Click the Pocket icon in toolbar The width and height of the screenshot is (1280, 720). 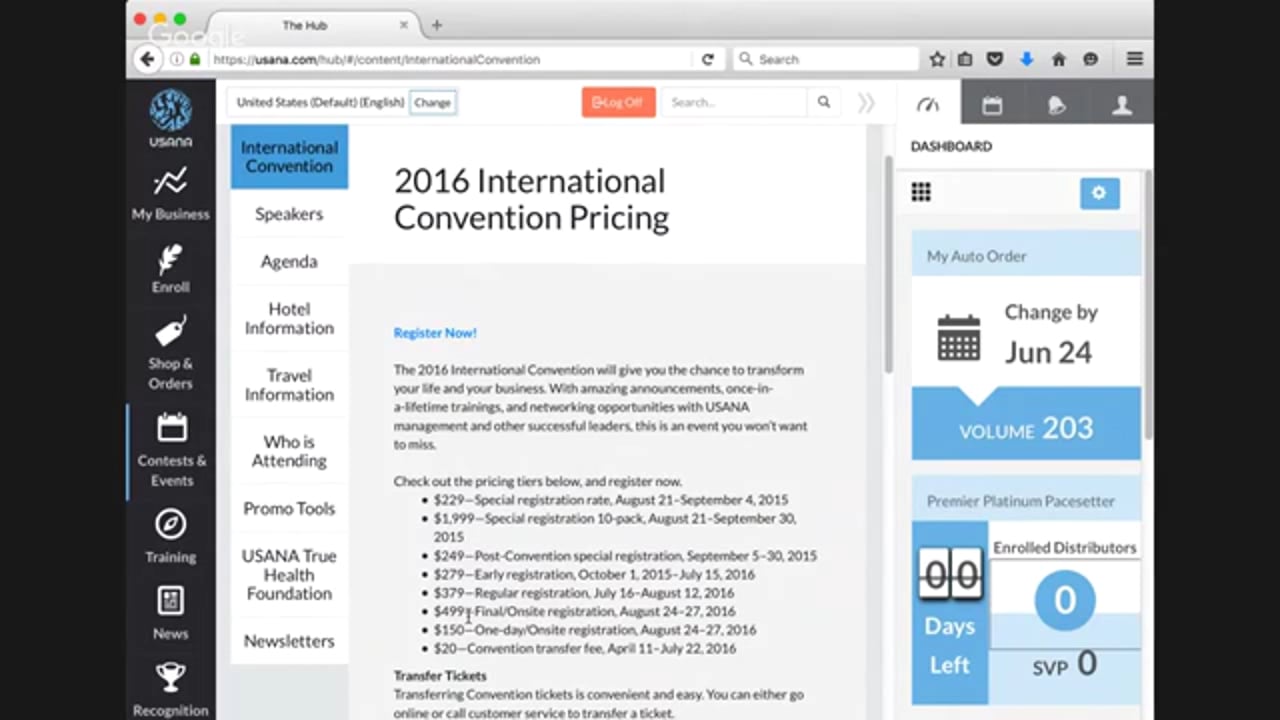(x=995, y=59)
